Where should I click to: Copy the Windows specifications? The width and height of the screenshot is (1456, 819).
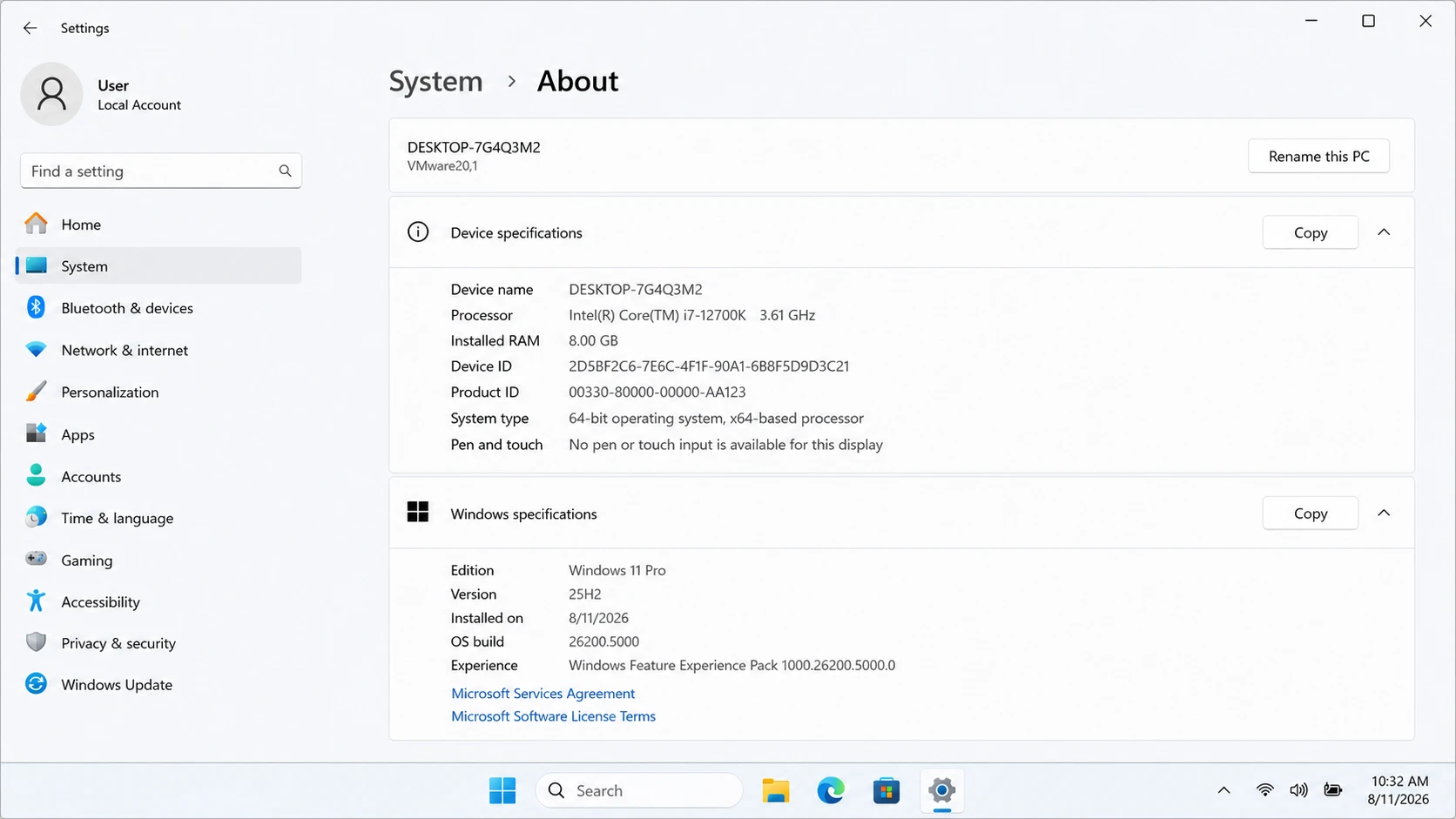1310,514
